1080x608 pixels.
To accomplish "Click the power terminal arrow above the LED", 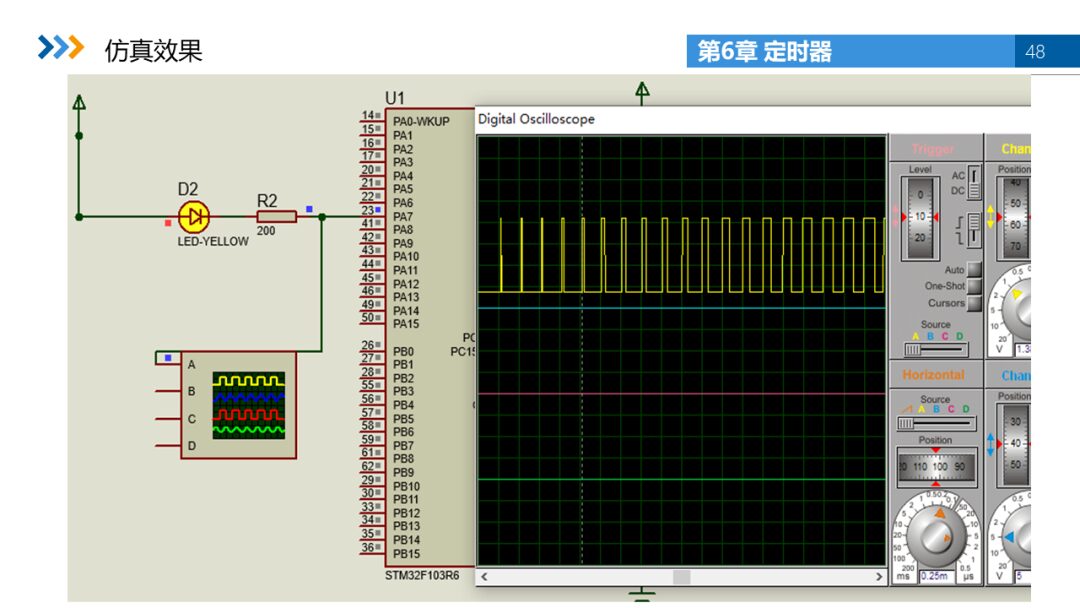I will 79,103.
